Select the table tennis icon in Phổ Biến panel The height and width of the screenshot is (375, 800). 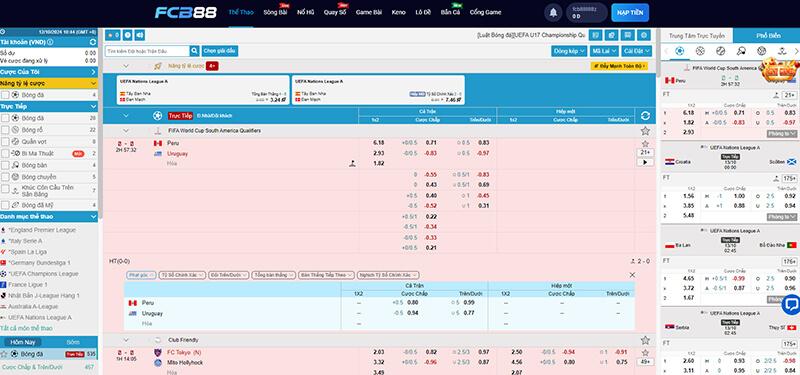tap(741, 51)
